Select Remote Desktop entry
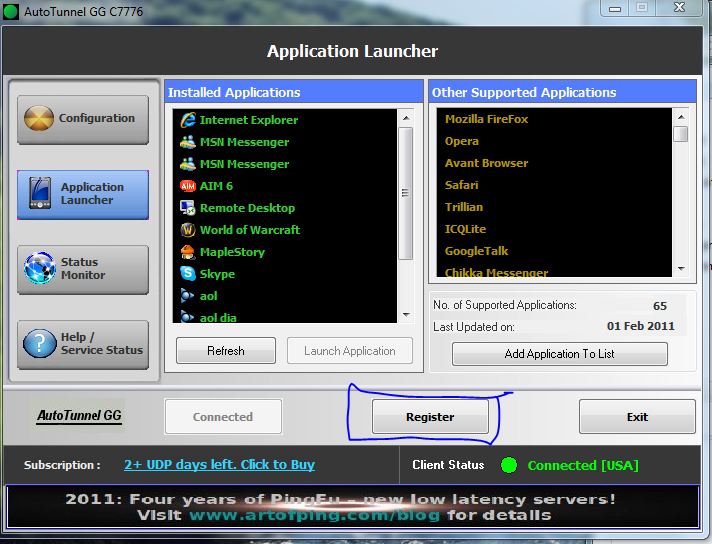712x544 pixels. pos(247,208)
